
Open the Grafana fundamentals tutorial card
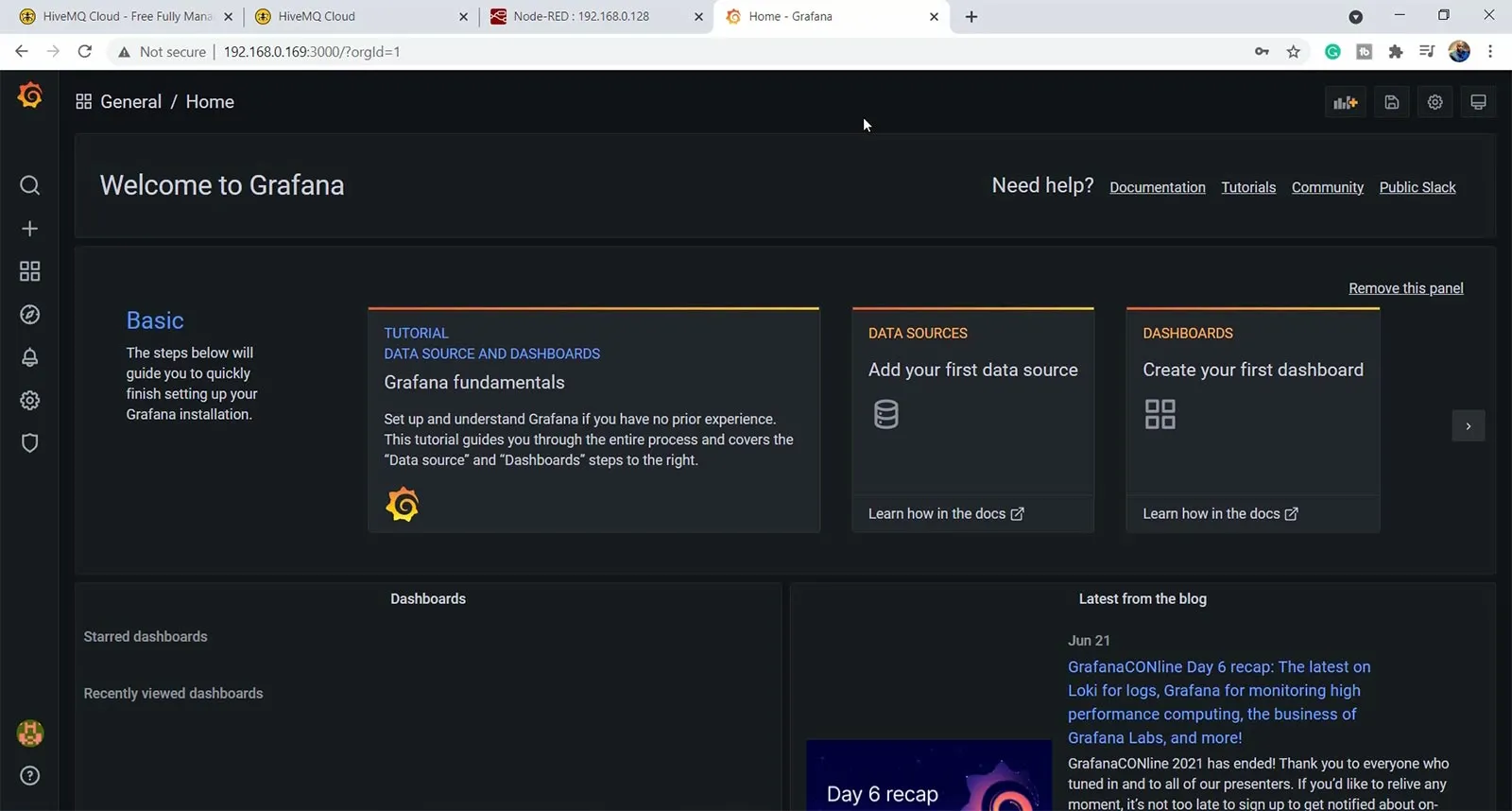click(x=594, y=420)
